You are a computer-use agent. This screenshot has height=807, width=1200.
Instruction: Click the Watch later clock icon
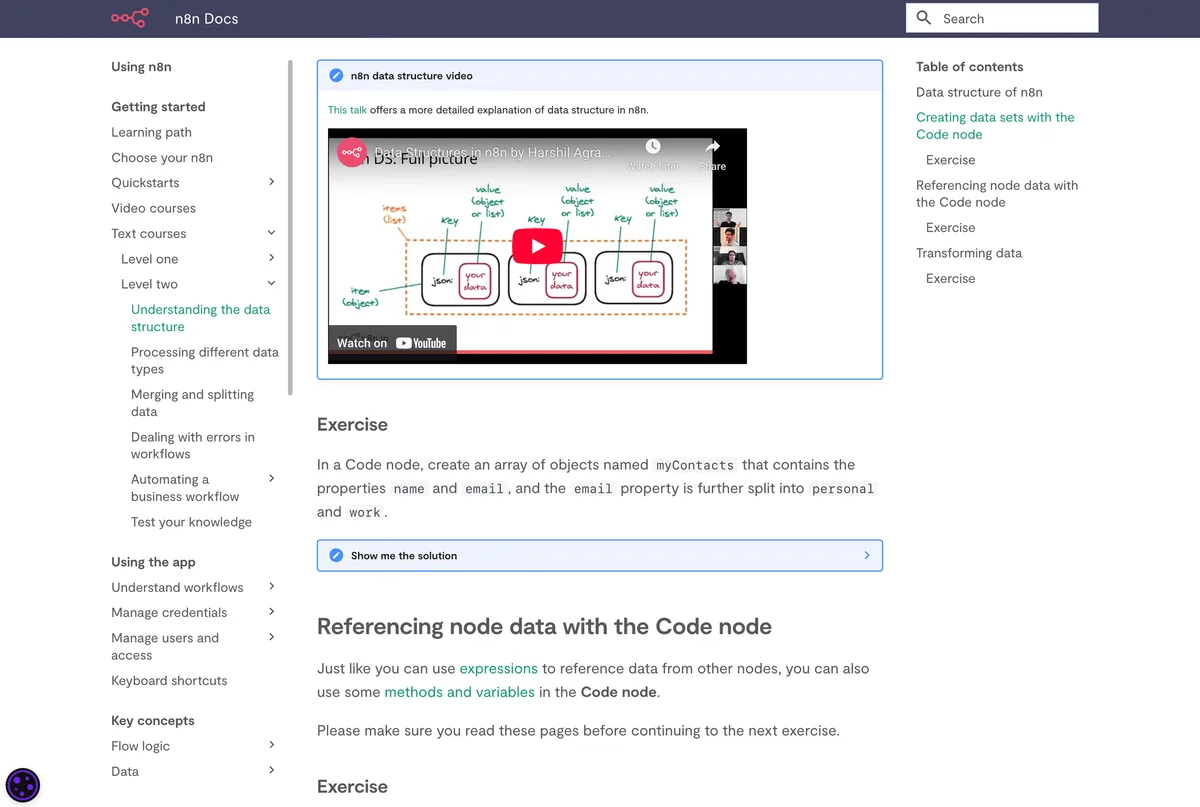point(652,147)
